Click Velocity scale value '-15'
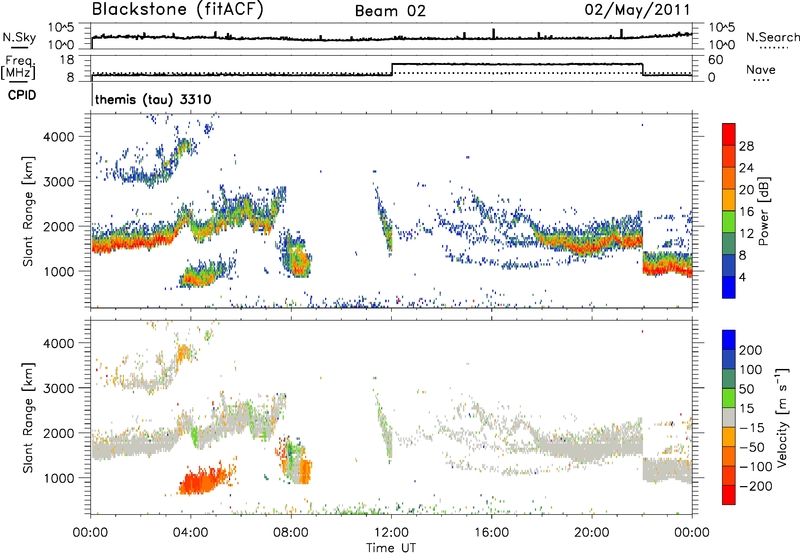 pos(752,428)
